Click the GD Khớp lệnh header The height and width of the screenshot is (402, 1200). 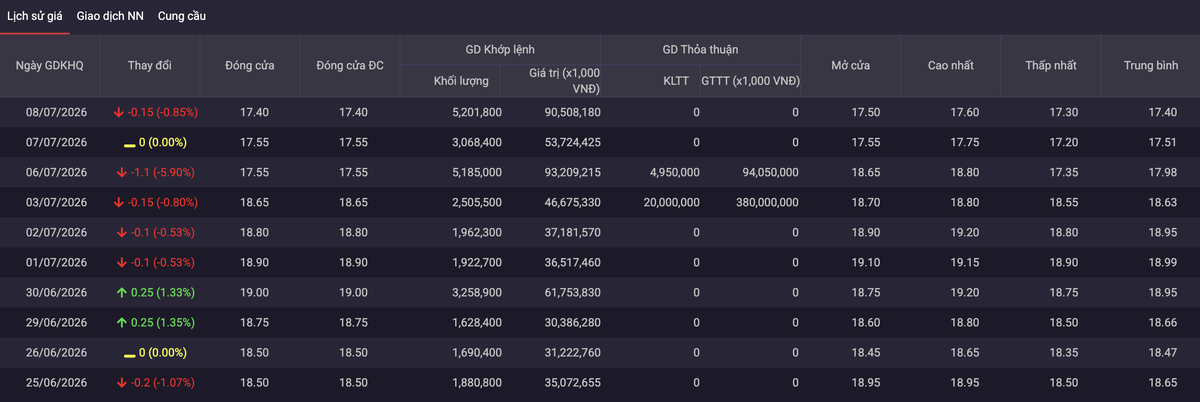[x=500, y=49]
